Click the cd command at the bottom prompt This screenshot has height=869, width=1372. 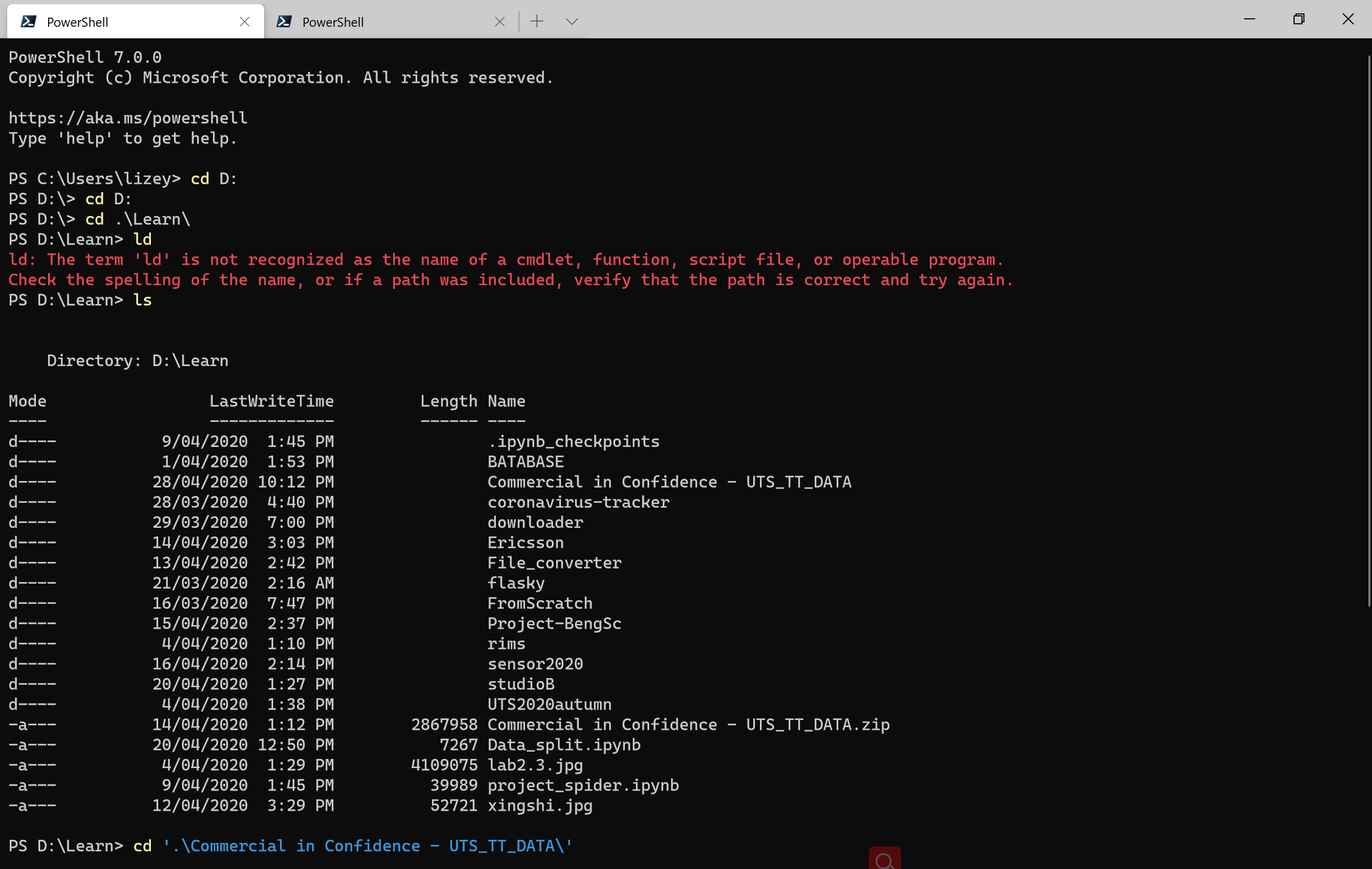142,846
